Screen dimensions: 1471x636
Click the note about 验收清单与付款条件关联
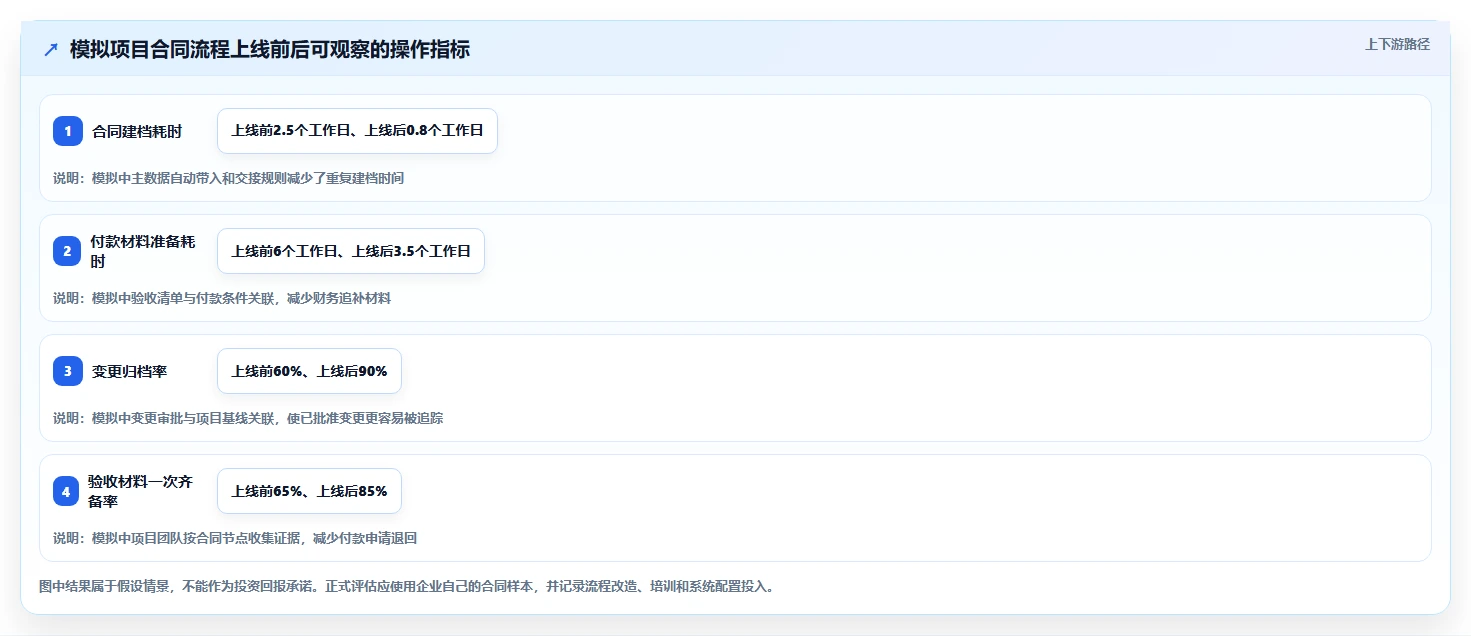point(222,298)
